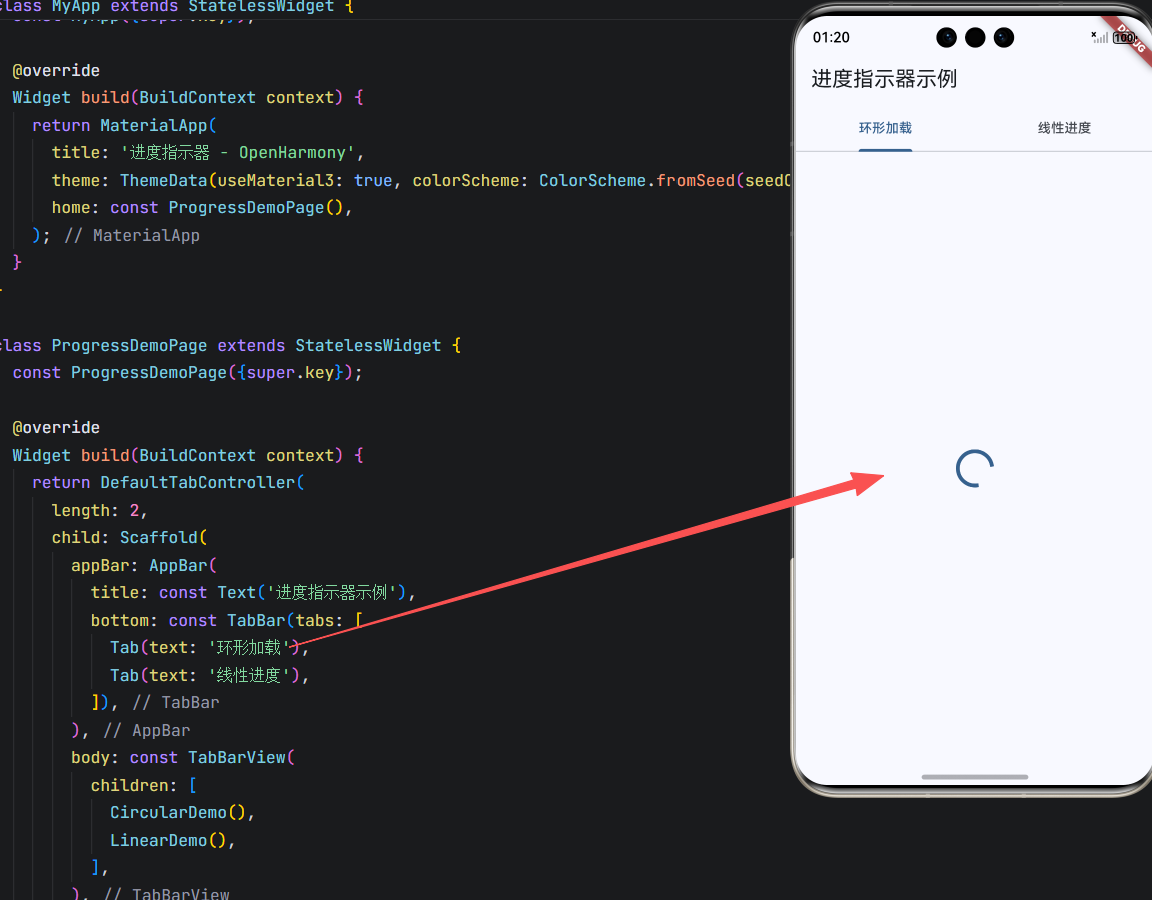1152x900 pixels.
Task: Tap the bottom home gesture bar
Action: (x=974, y=777)
